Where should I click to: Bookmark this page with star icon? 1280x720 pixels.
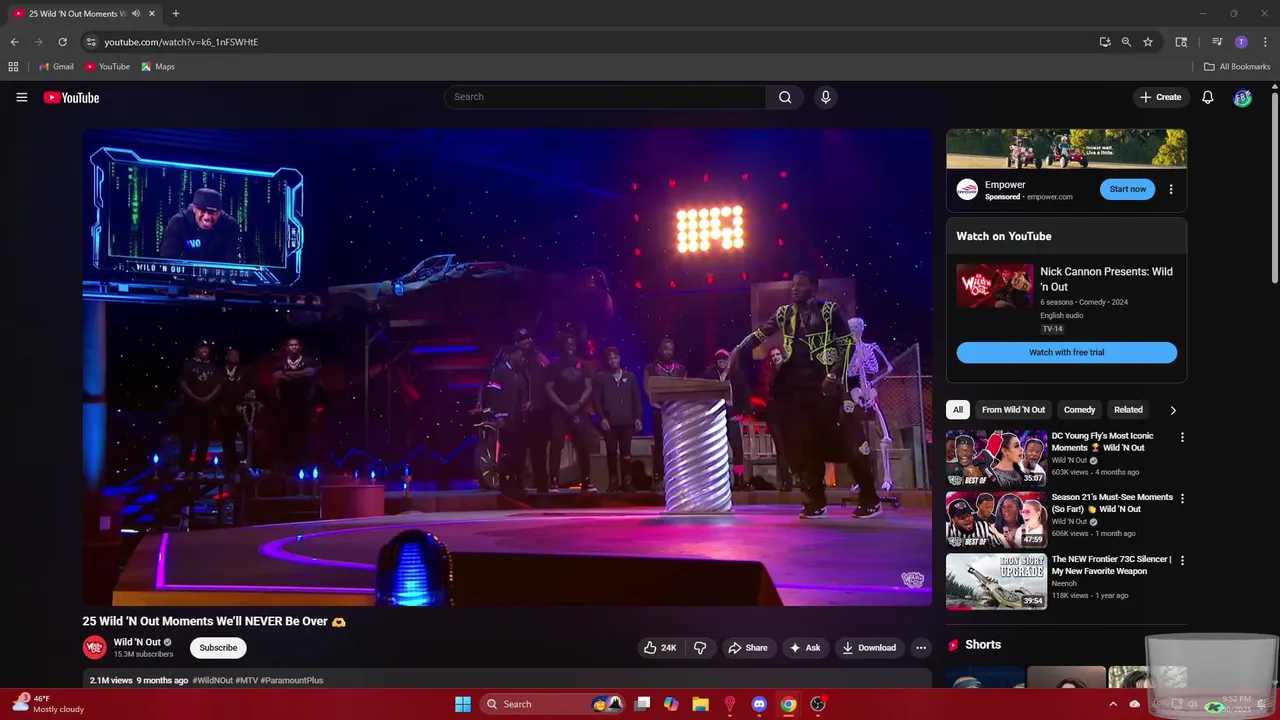tap(1148, 42)
